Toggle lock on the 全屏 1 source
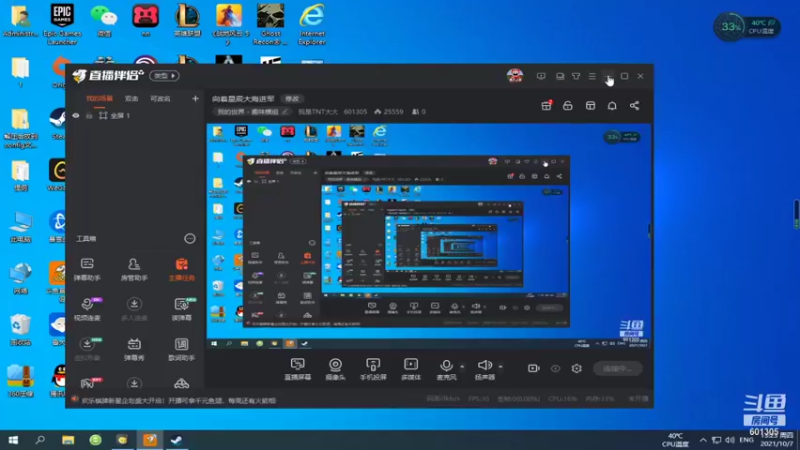Image resolution: width=800 pixels, height=450 pixels. [89, 116]
